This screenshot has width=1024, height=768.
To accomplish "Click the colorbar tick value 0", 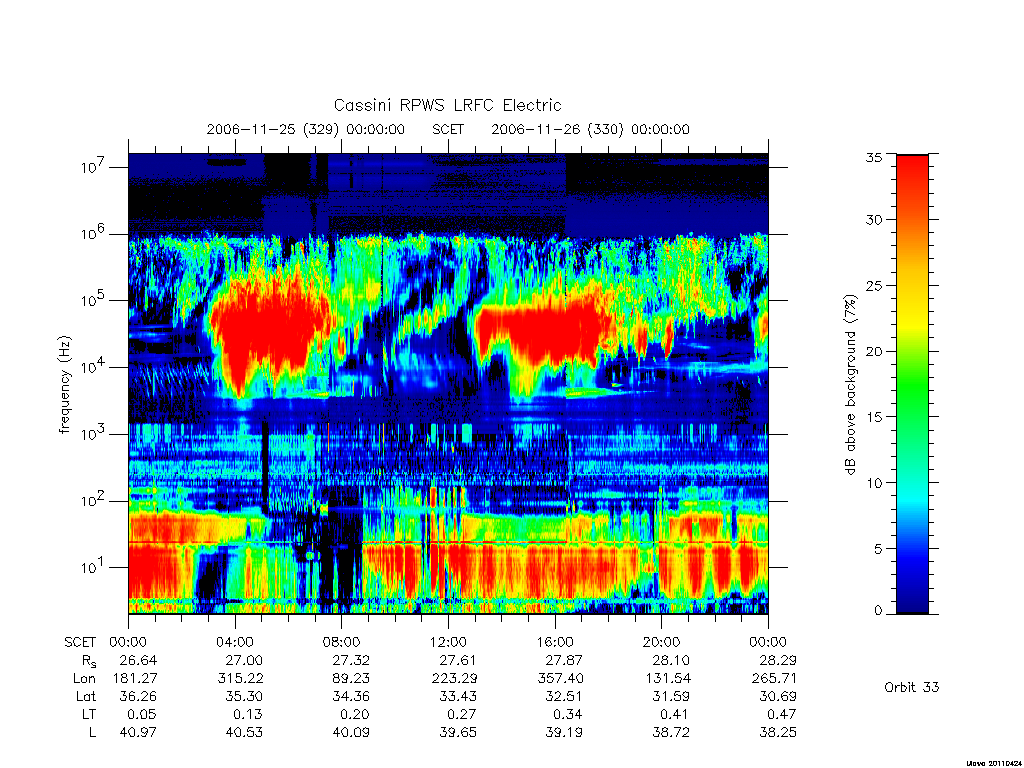I will coord(878,611).
